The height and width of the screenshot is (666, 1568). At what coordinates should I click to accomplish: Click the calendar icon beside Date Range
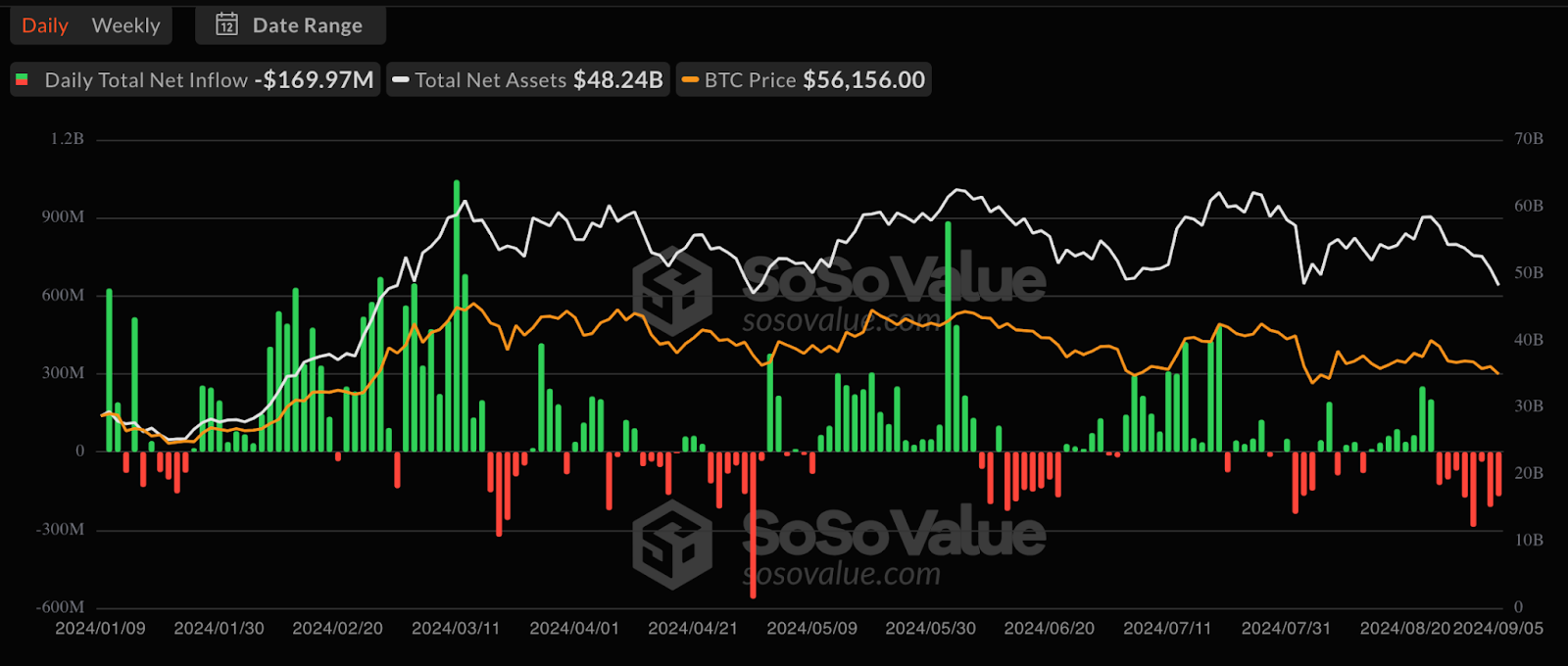pos(226,24)
